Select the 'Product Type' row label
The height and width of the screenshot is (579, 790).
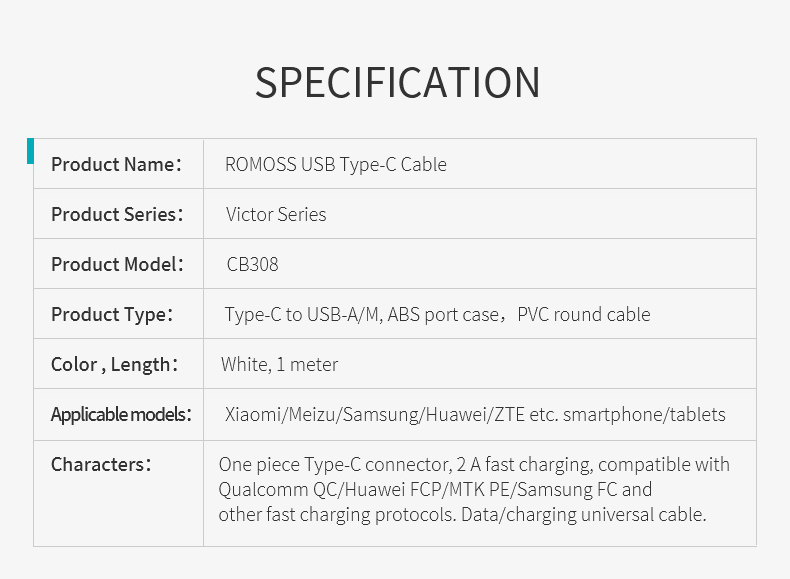112,315
